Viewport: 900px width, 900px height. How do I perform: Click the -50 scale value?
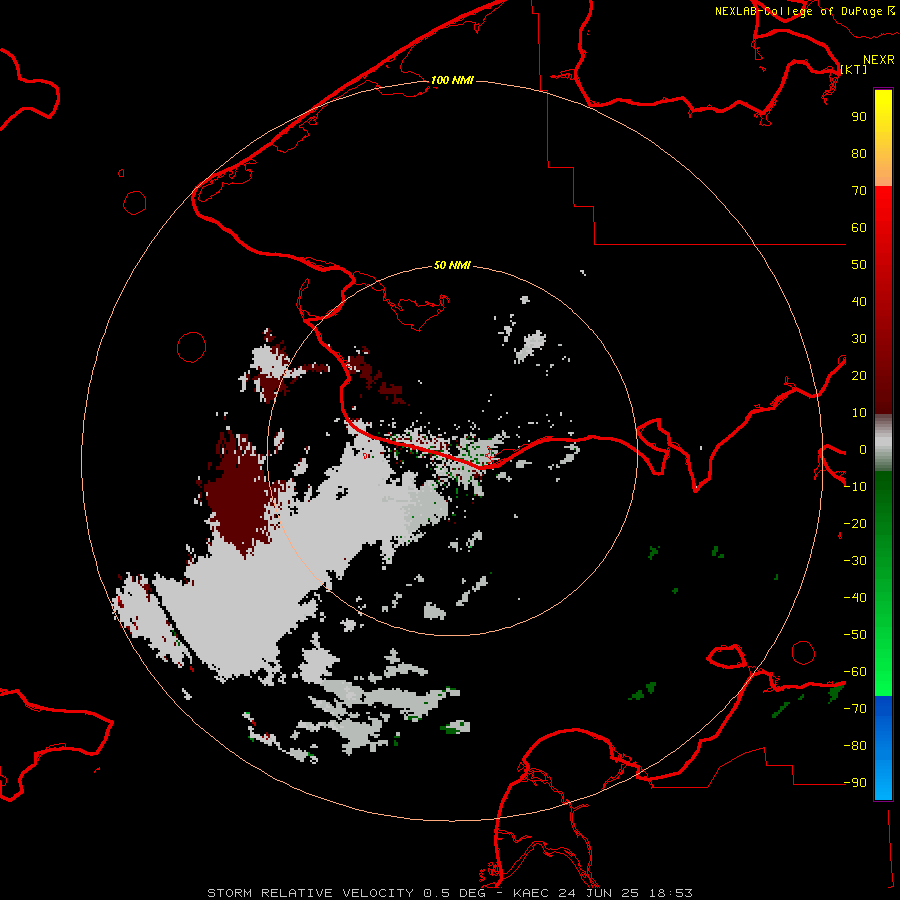(x=855, y=635)
